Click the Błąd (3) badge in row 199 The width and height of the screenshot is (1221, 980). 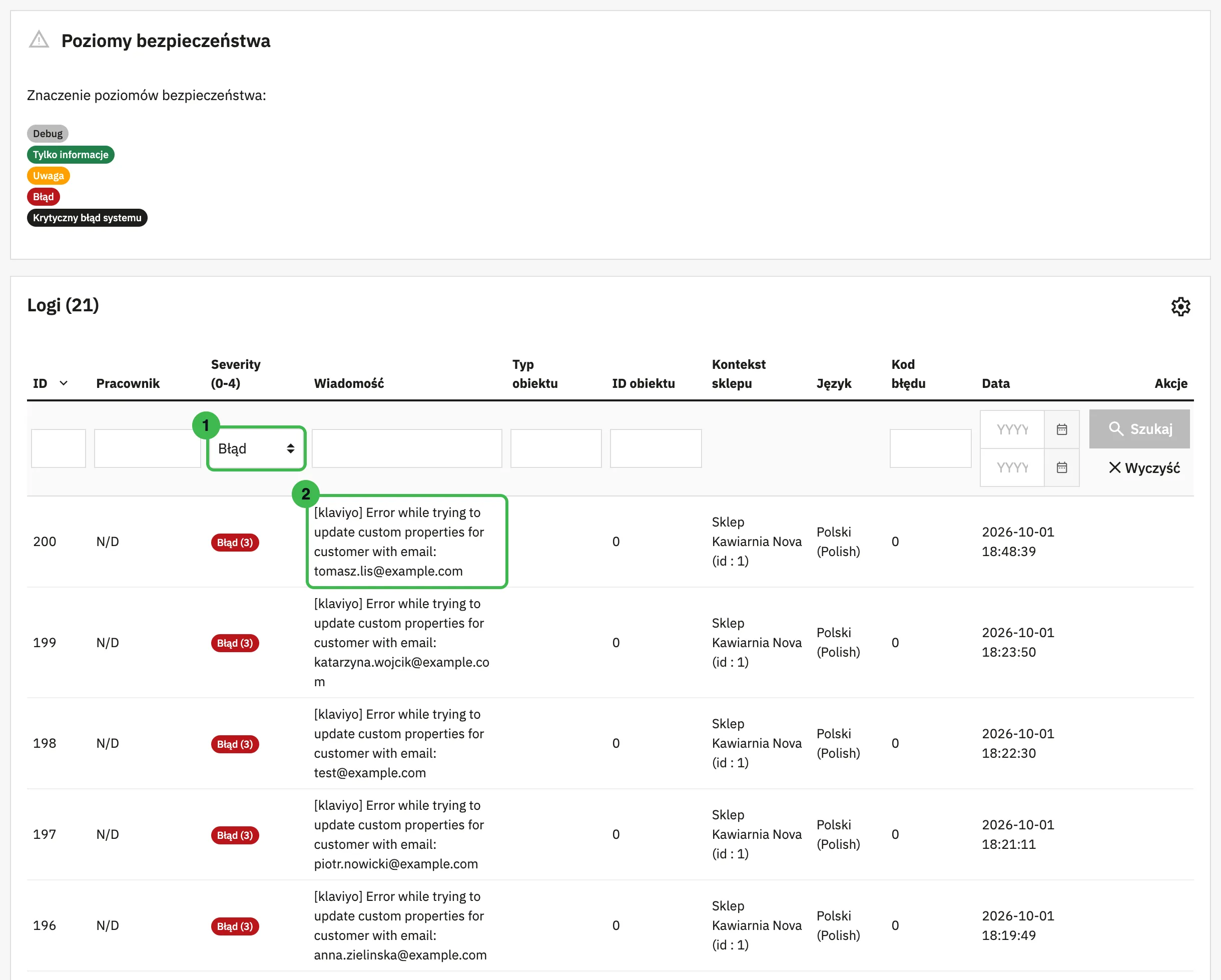point(235,643)
